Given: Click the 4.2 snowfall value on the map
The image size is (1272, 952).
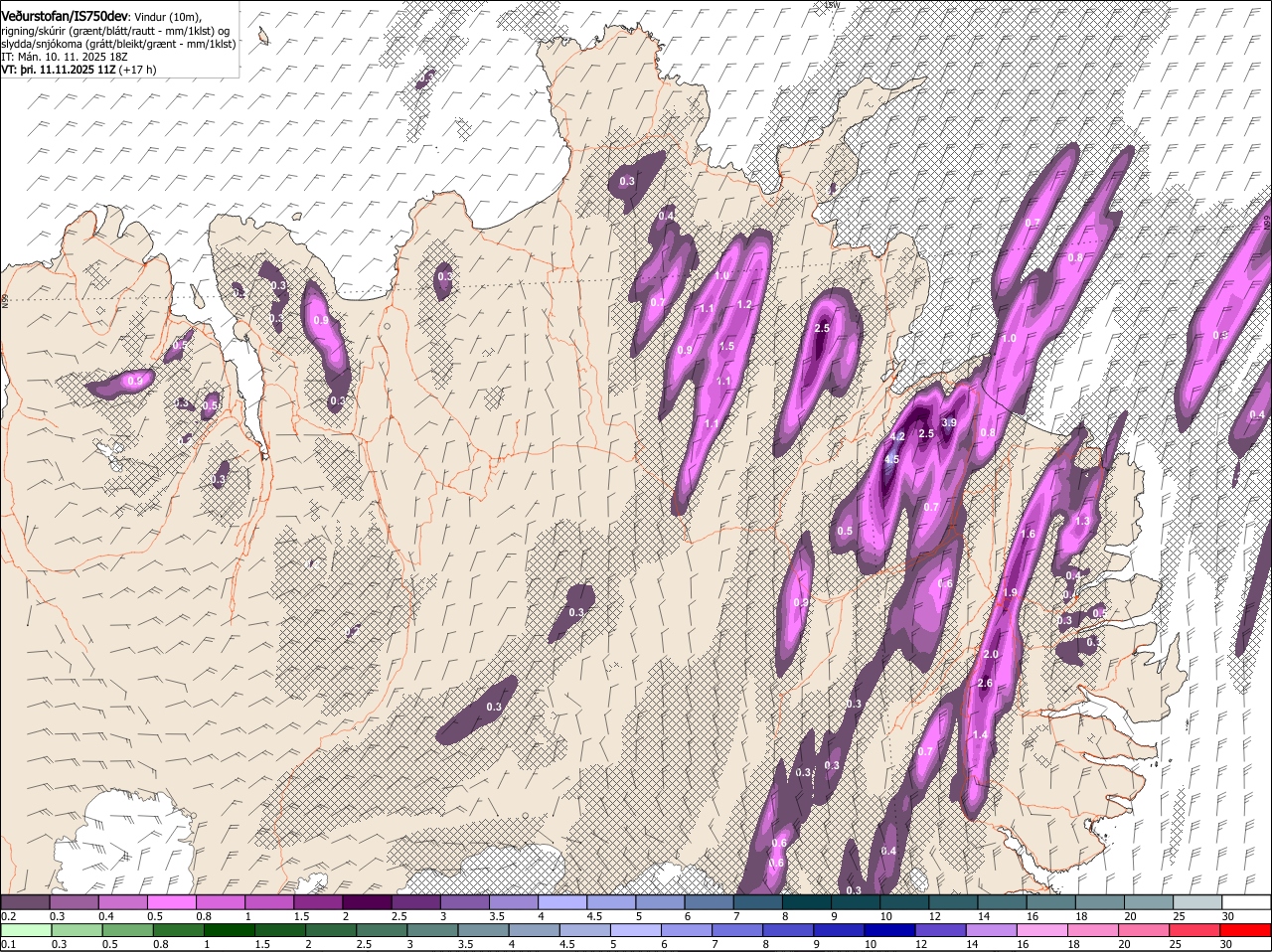Looking at the screenshot, I should pyautogui.click(x=896, y=436).
